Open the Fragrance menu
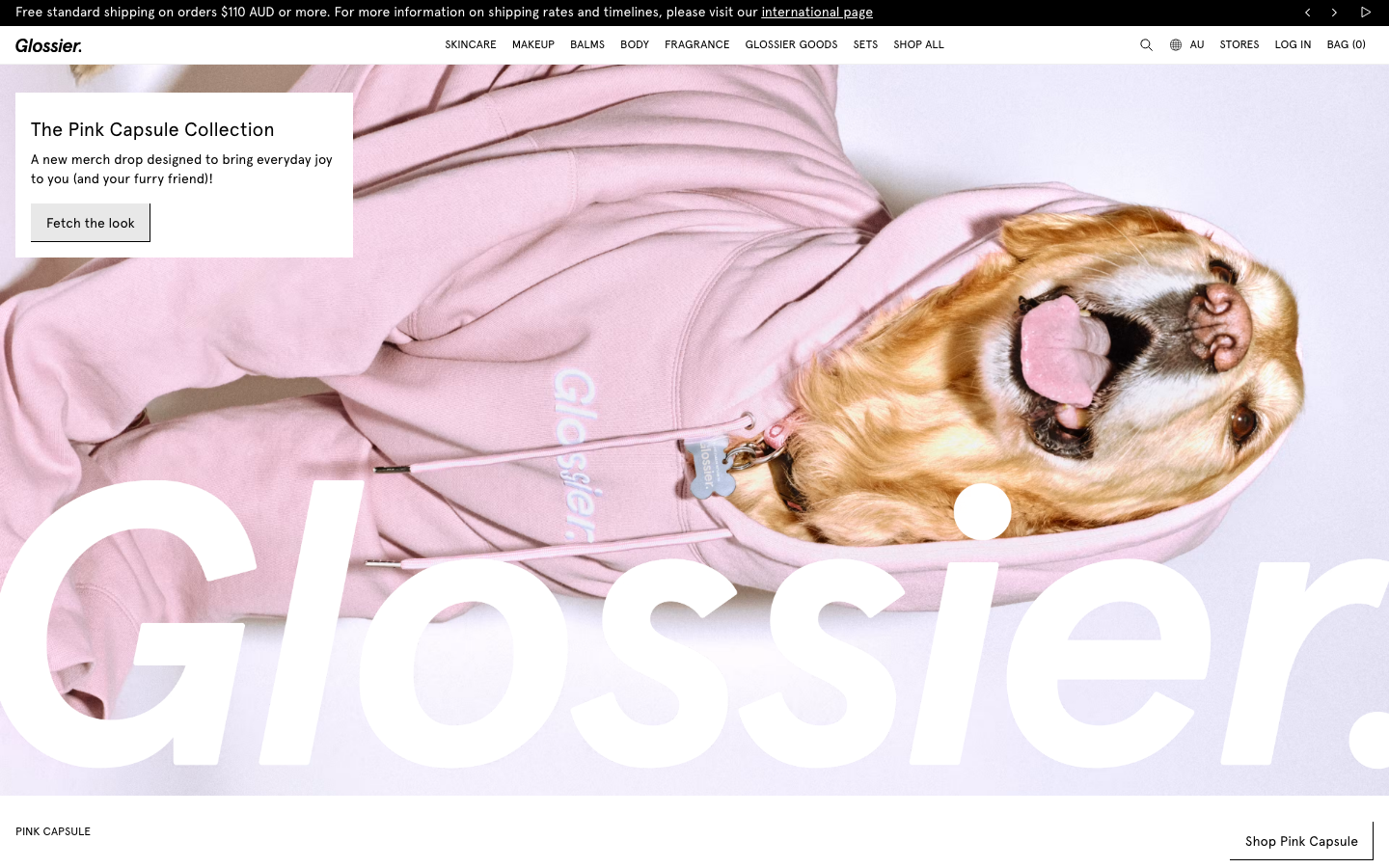 pos(697,45)
